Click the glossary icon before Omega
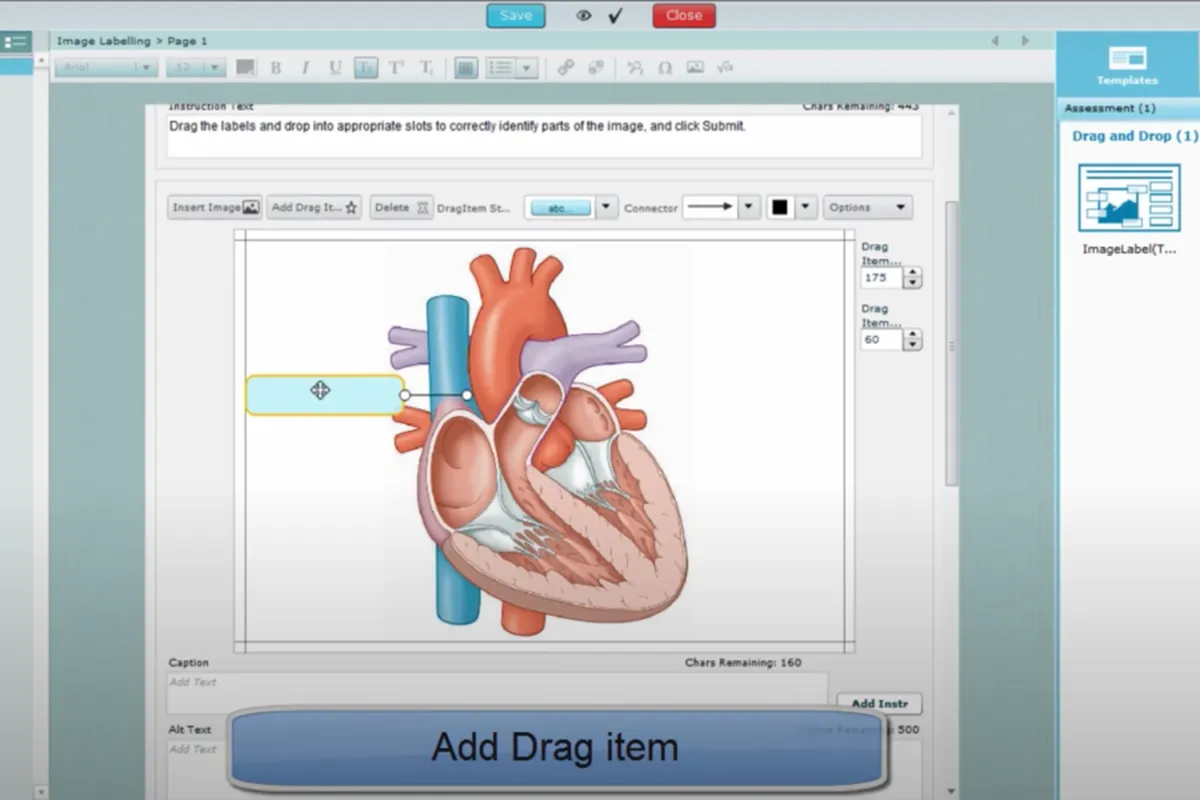The height and width of the screenshot is (800, 1200). click(635, 67)
